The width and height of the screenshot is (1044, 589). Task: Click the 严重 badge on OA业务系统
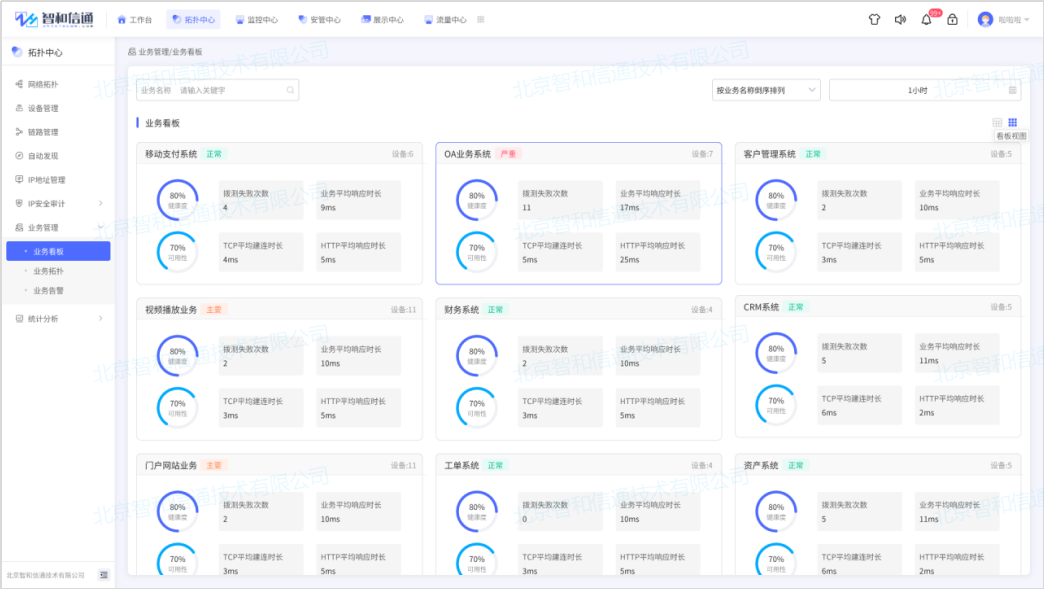click(x=508, y=154)
